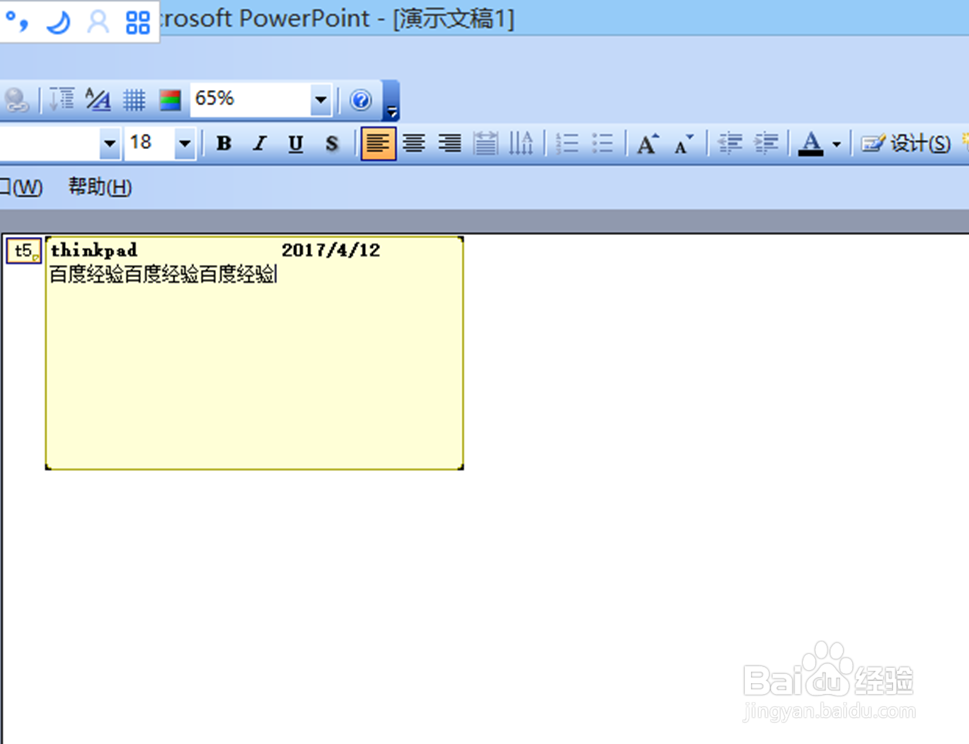Center-align the paragraph text
This screenshot has width=969, height=744.
pyautogui.click(x=413, y=143)
